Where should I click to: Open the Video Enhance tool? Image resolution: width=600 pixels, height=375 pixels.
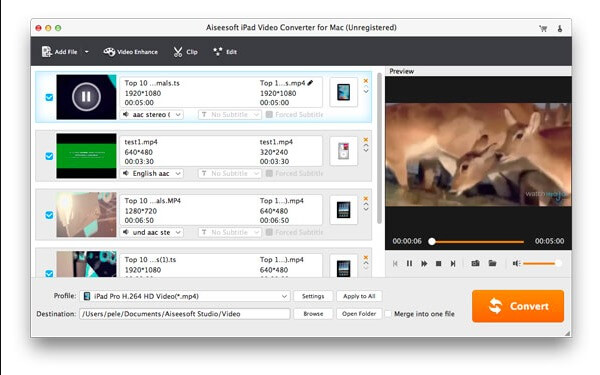[x=130, y=52]
